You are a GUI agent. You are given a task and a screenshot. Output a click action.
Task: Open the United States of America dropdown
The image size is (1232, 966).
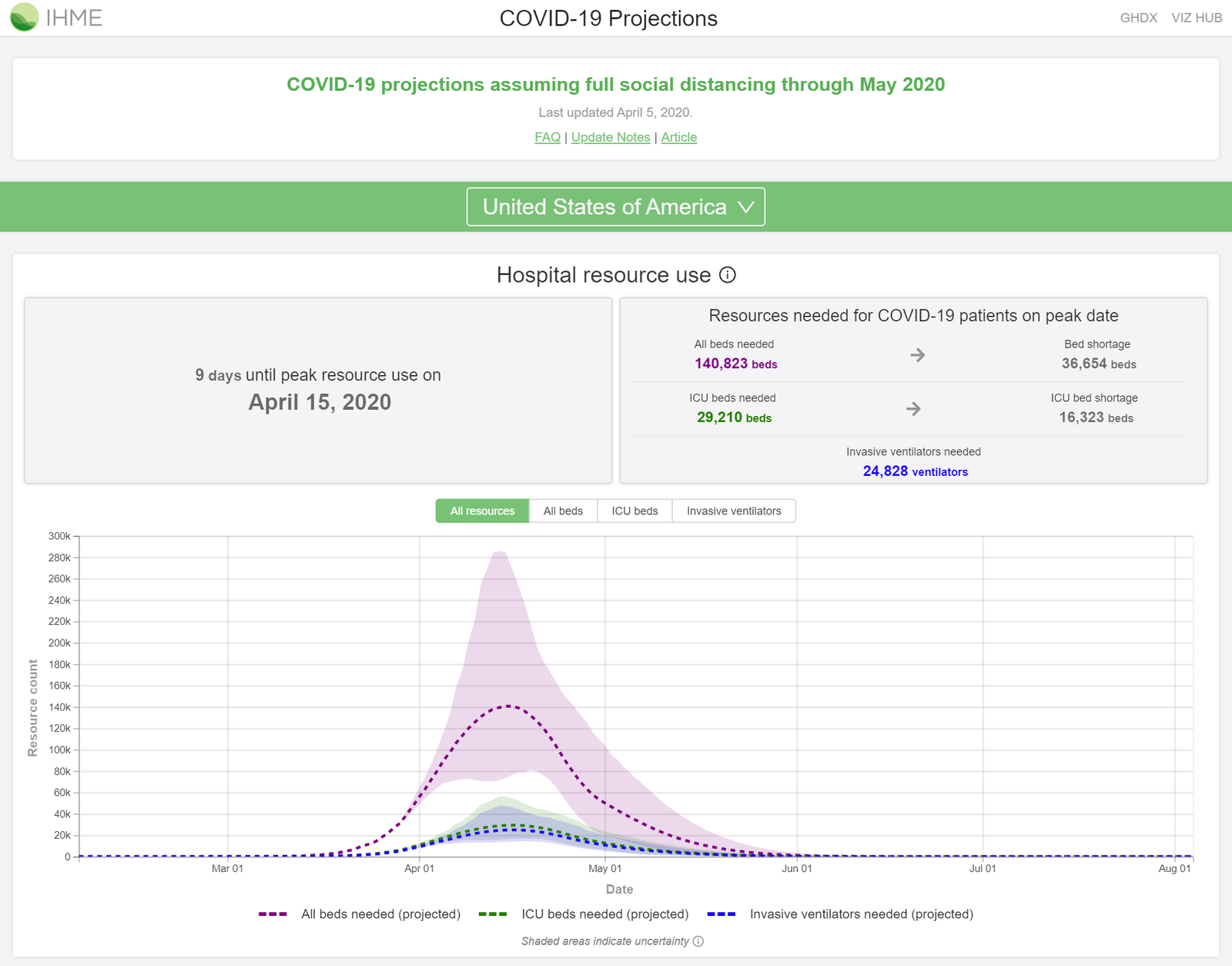point(614,206)
